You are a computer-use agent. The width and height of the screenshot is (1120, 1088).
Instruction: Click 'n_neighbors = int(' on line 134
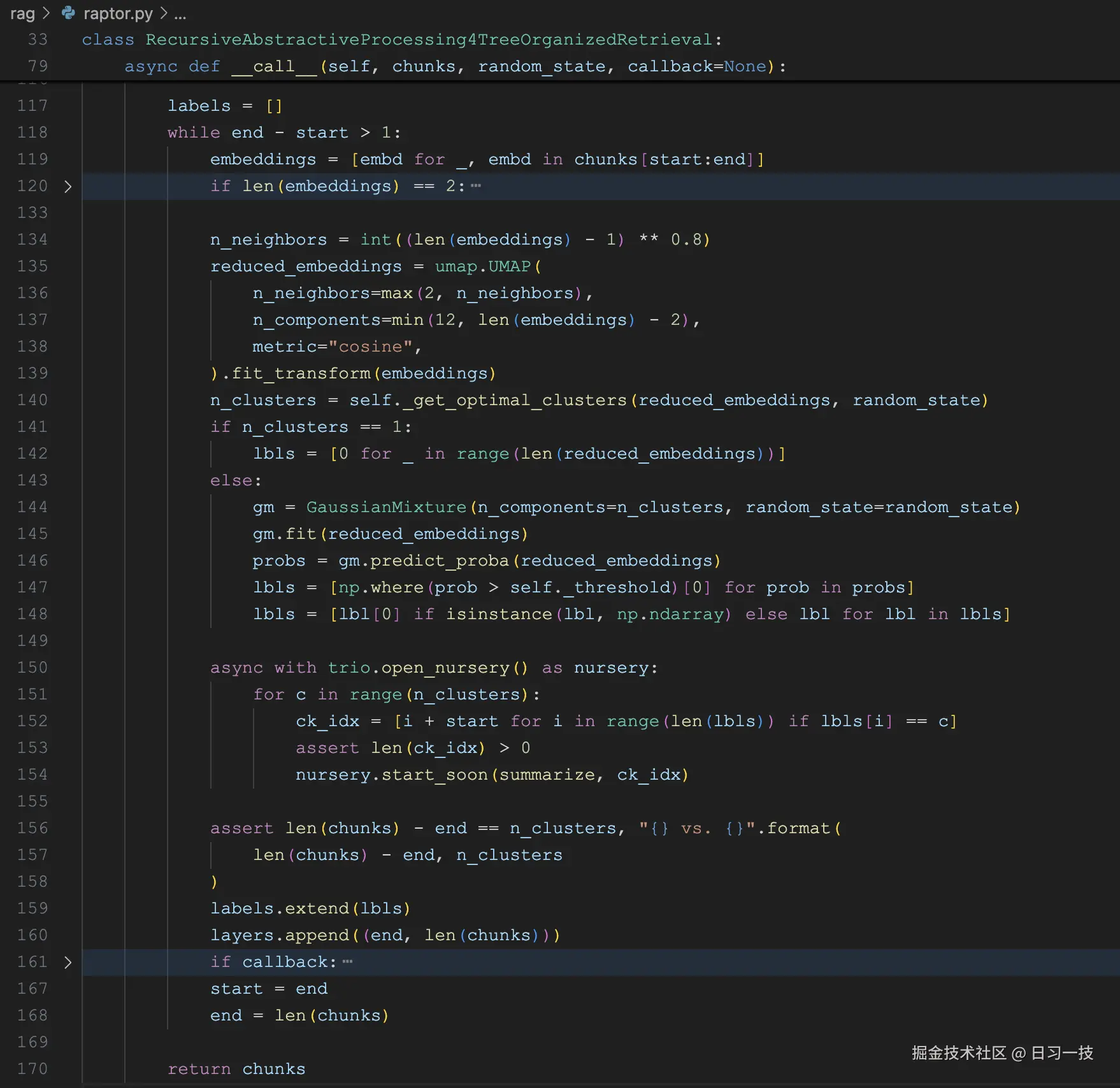pyautogui.click(x=306, y=240)
